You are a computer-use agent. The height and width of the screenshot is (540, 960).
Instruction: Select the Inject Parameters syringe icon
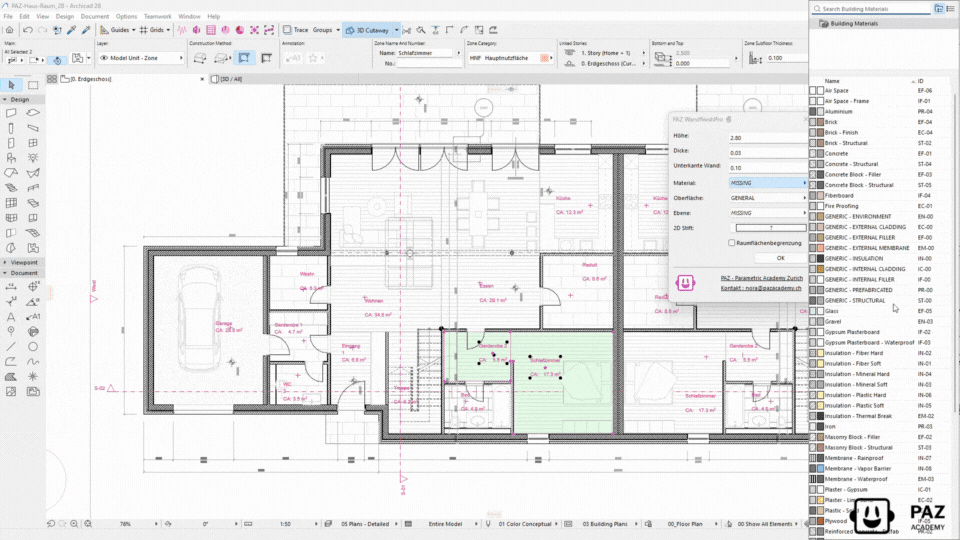coord(86,30)
